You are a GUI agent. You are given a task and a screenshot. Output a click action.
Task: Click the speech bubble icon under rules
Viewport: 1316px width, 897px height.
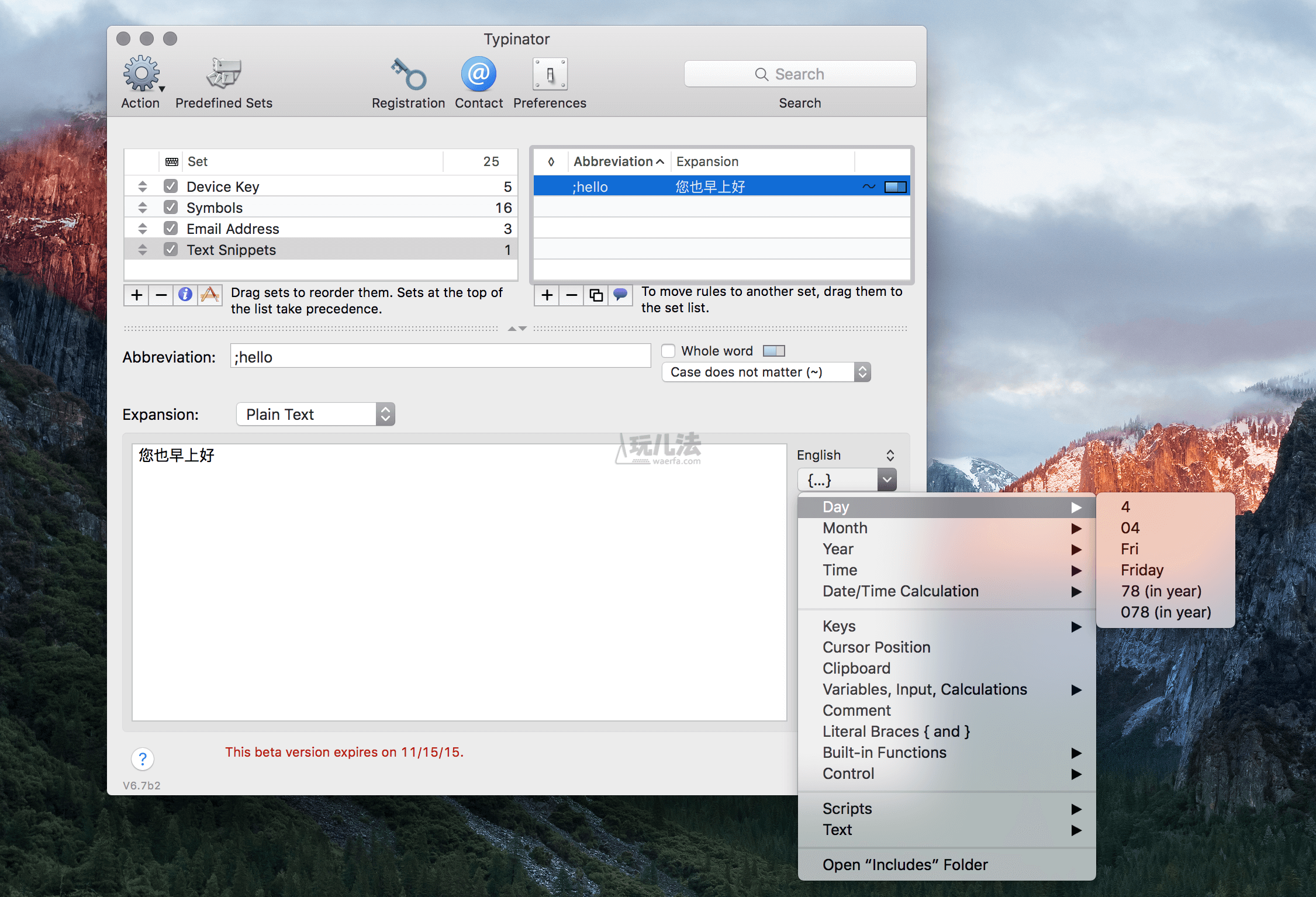pyautogui.click(x=620, y=295)
